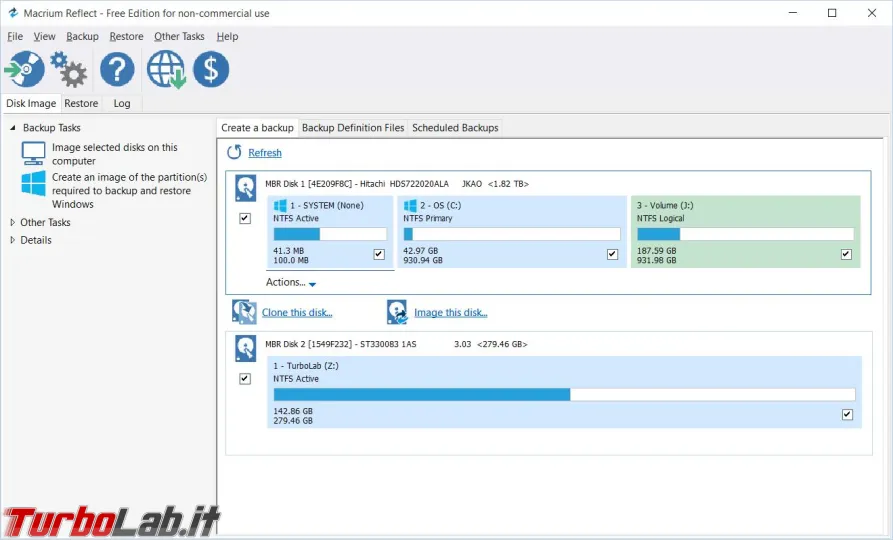Viewport: 893px width, 540px height.
Task: Click the monitor icon for imaging selected disks
Action: (34, 154)
